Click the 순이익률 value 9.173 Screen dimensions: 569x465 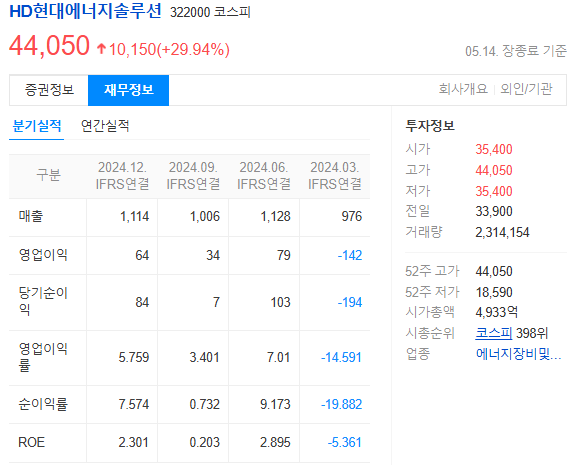[x=275, y=404]
